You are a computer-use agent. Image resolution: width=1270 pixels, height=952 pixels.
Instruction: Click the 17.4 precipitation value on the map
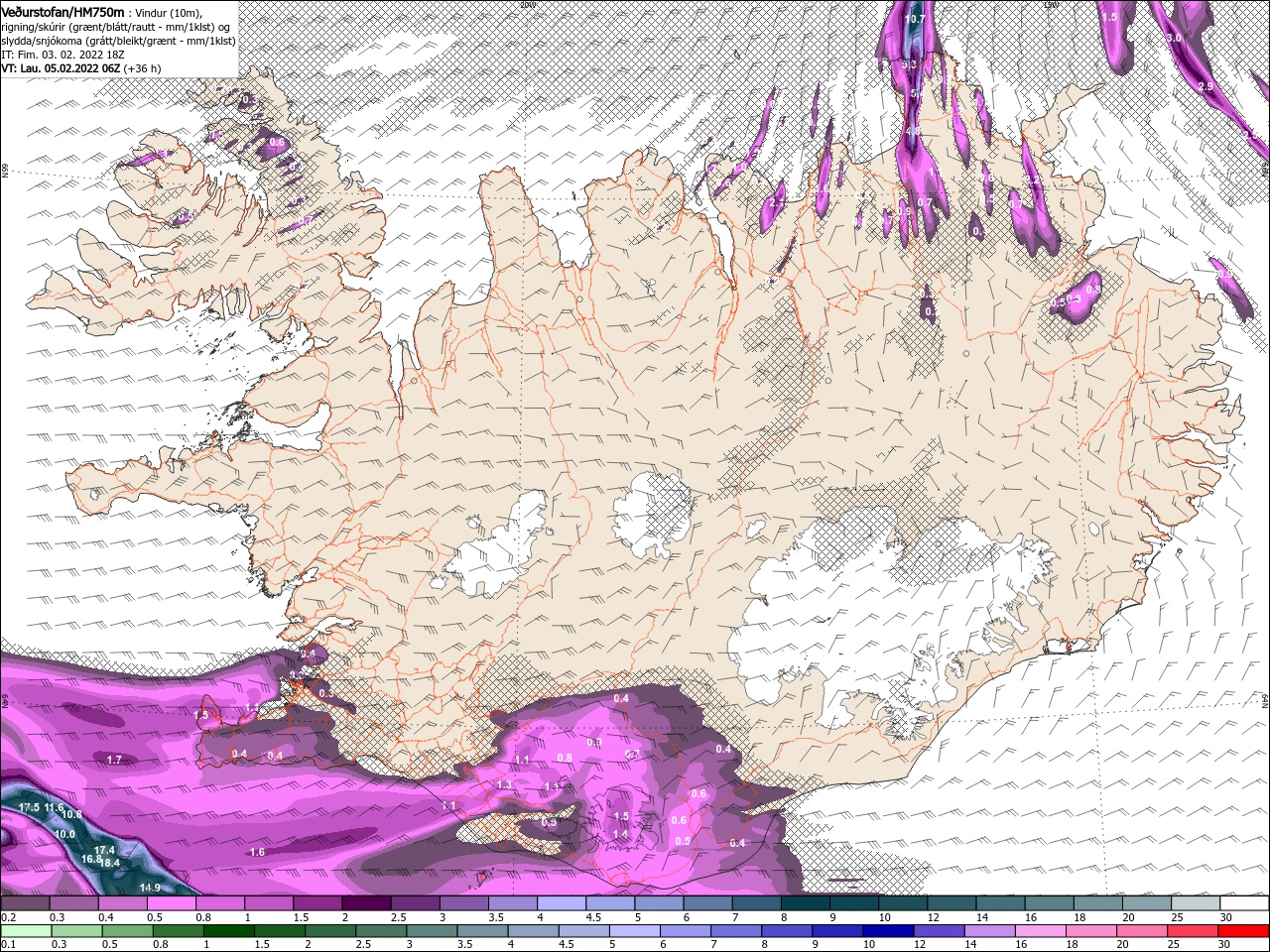pos(105,851)
